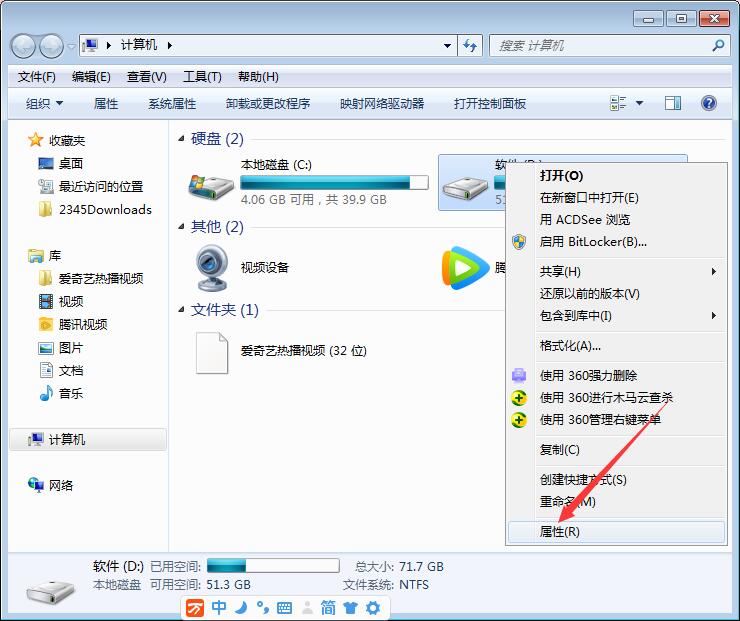Click the IME logo icon on language bar

194,608
